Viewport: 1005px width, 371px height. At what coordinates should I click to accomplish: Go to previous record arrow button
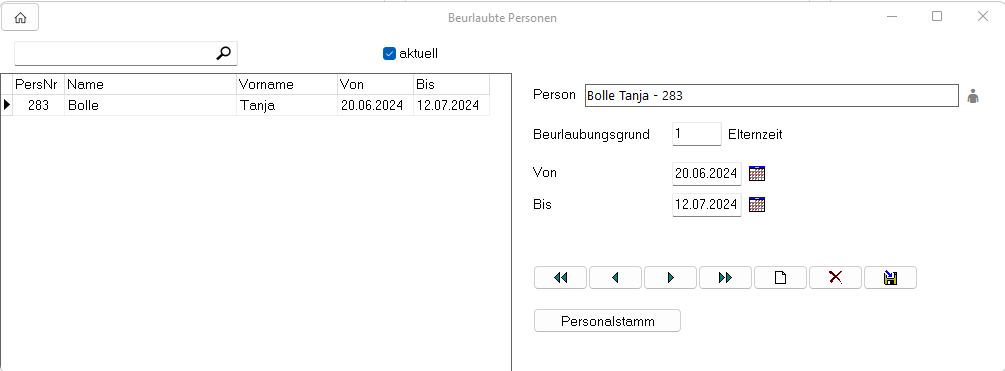615,277
